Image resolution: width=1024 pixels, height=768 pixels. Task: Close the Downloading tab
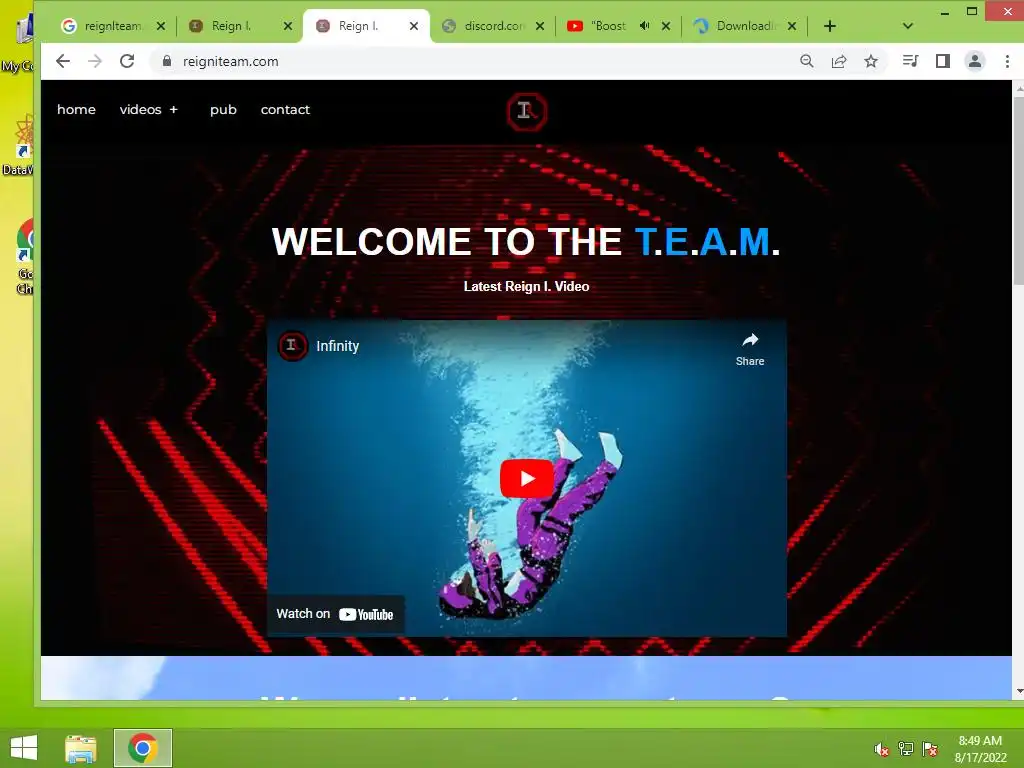click(792, 26)
